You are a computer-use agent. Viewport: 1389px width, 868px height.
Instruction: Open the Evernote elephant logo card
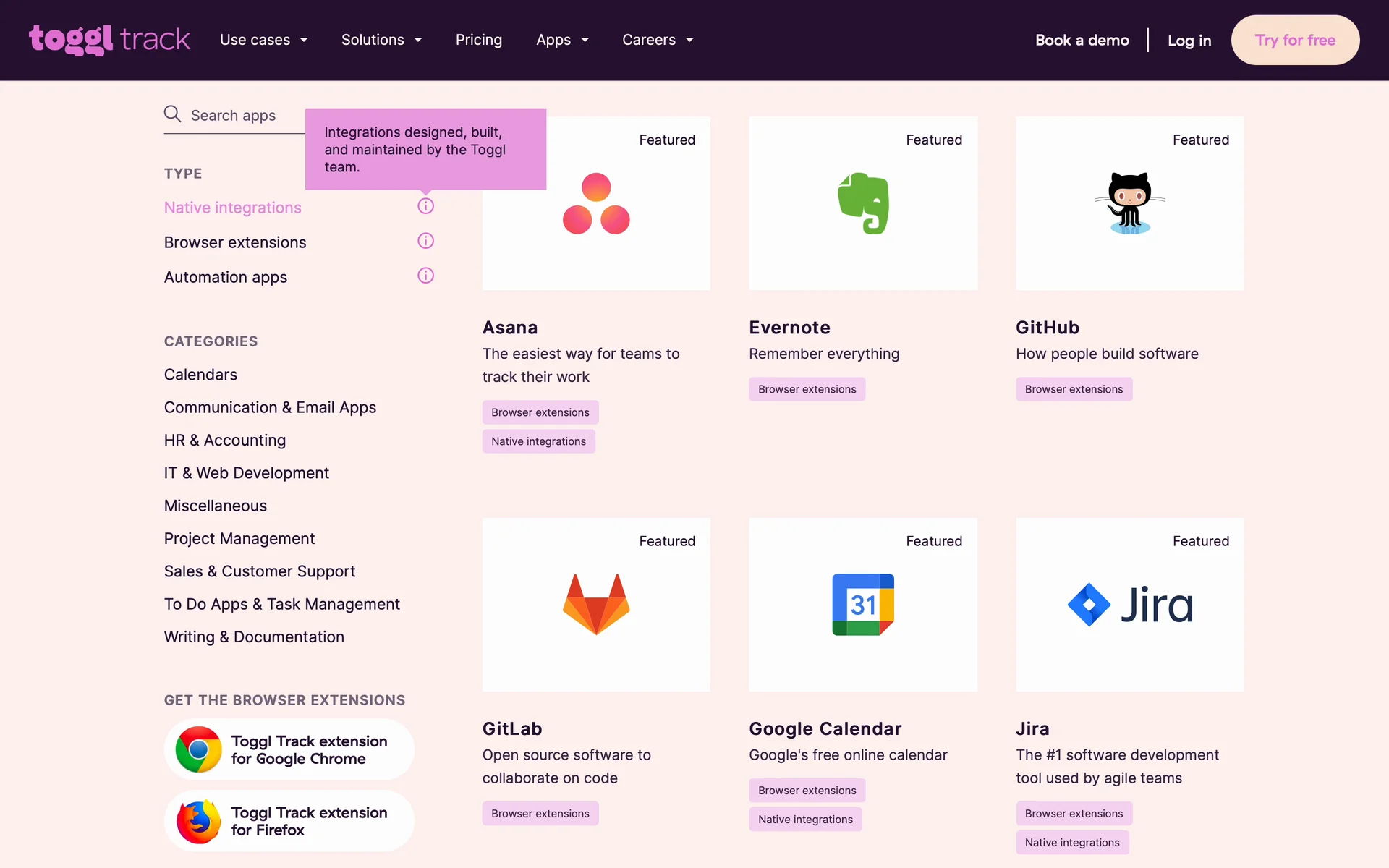pyautogui.click(x=862, y=203)
